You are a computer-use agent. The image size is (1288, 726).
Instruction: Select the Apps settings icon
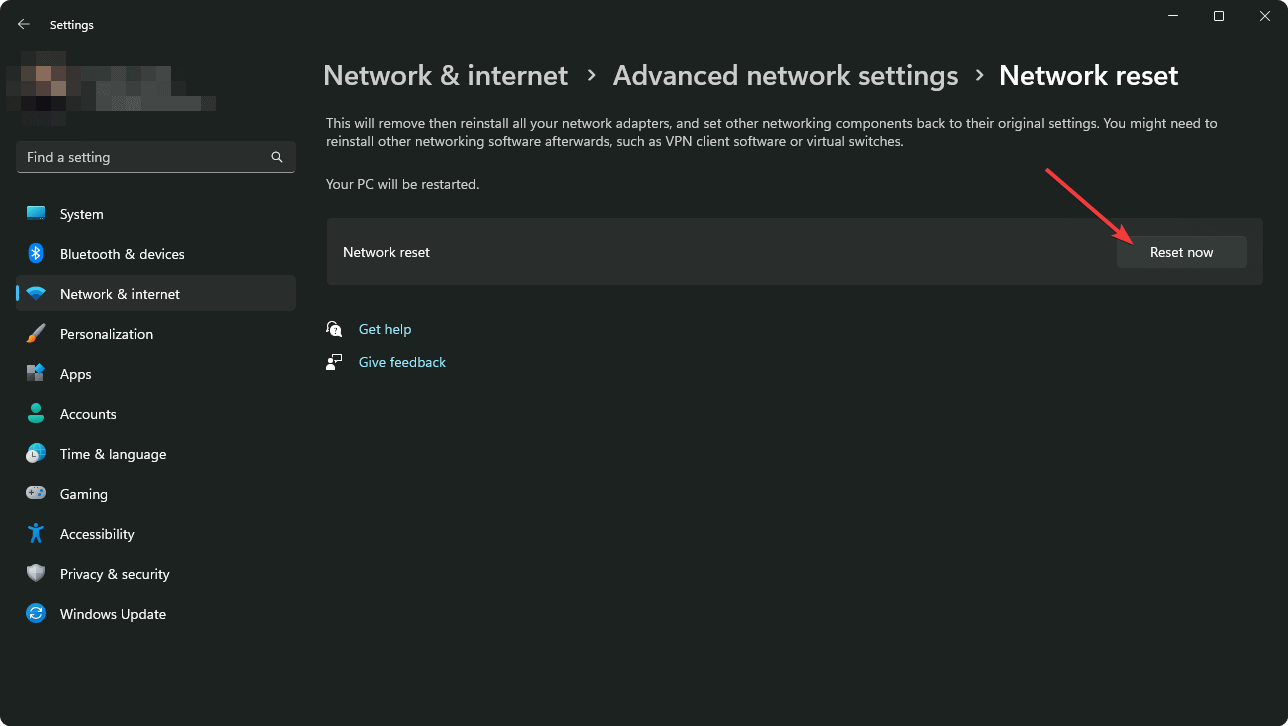coord(37,373)
